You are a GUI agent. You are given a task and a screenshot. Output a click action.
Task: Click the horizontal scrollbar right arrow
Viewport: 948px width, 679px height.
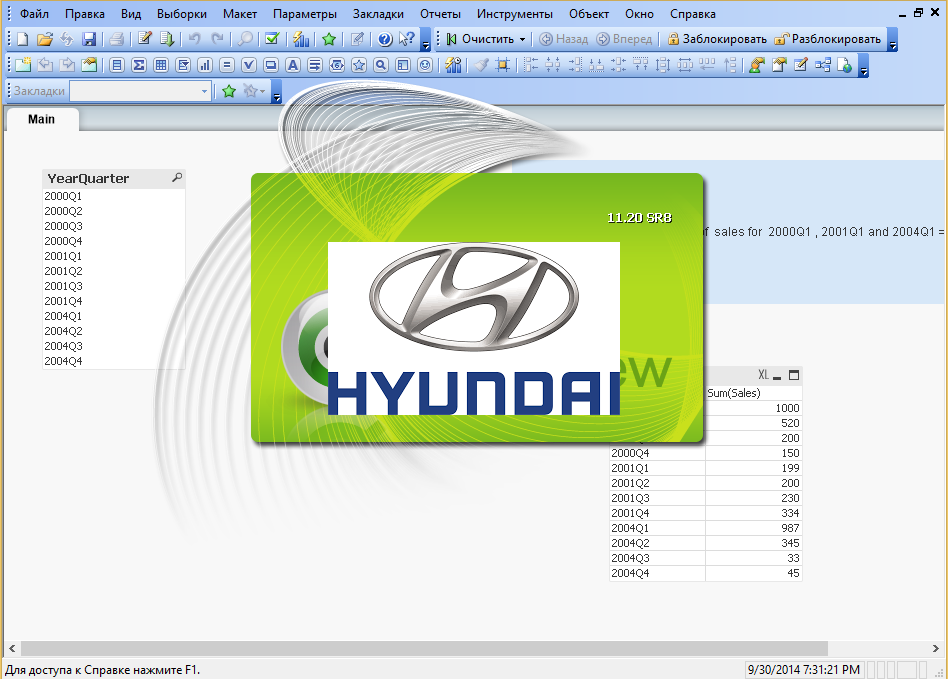[935, 648]
